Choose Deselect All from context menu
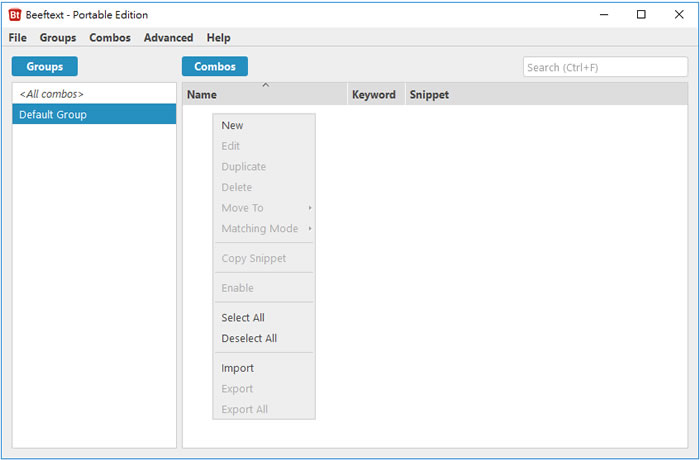The width and height of the screenshot is (700, 460). tap(249, 339)
